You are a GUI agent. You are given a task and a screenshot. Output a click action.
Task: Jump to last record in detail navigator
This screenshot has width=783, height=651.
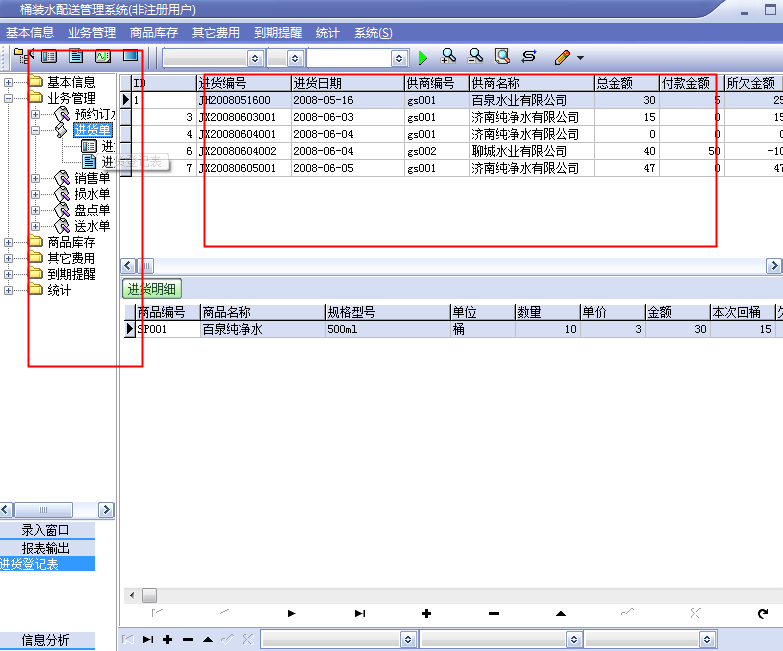click(360, 614)
